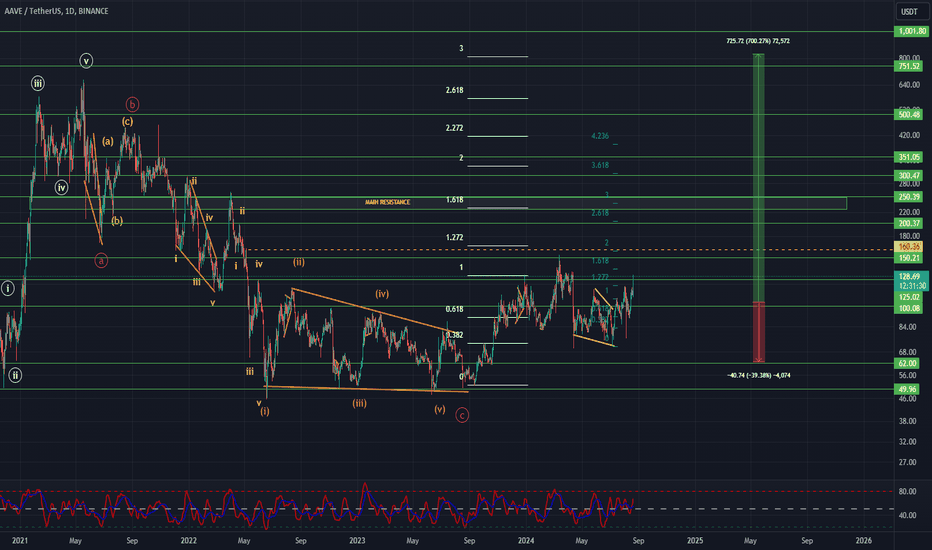The height and width of the screenshot is (550, 932).
Task: Select the 150.21 price level label
Action: (909, 257)
